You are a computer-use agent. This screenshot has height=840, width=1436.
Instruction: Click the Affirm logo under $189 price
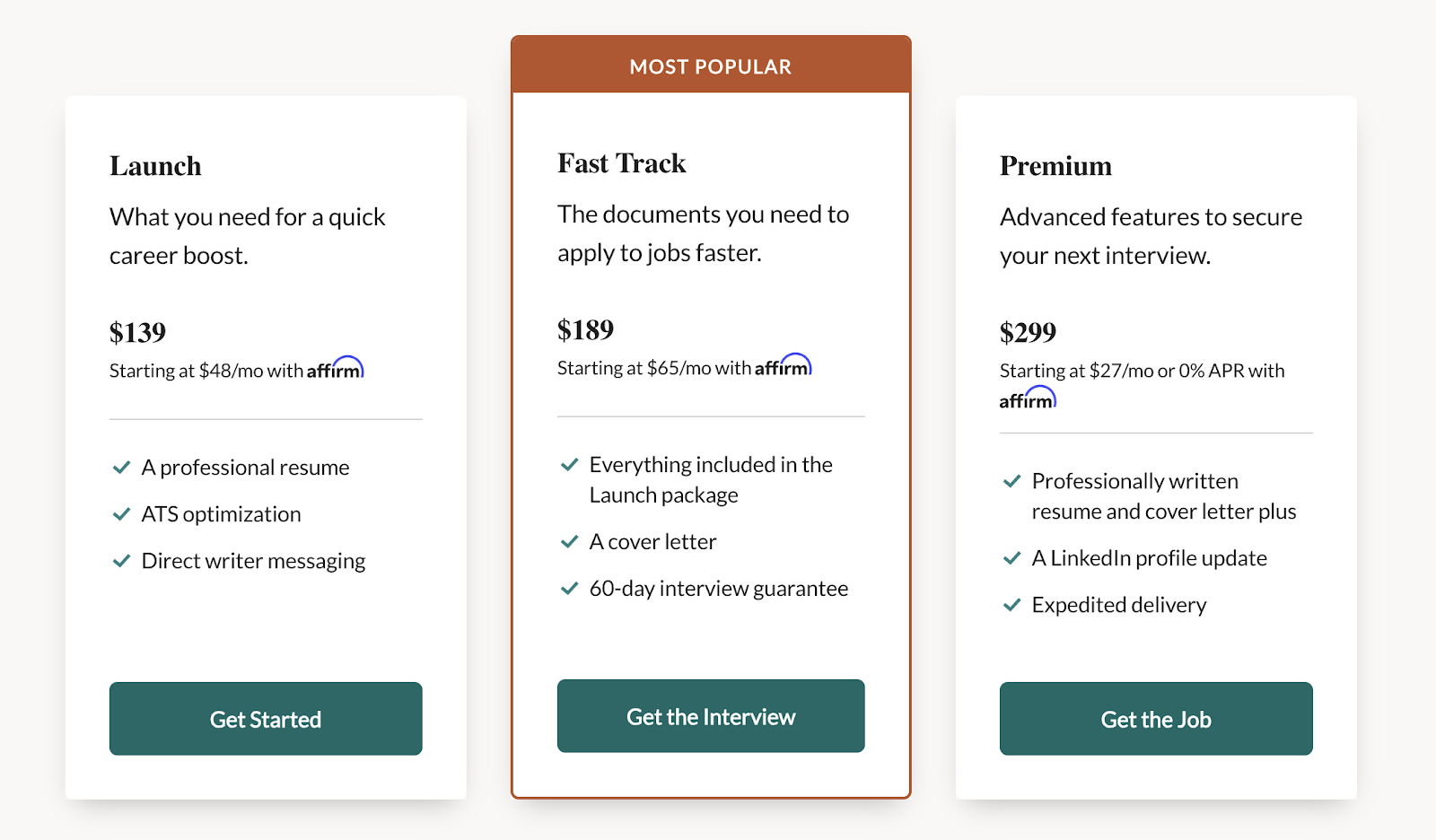(784, 365)
